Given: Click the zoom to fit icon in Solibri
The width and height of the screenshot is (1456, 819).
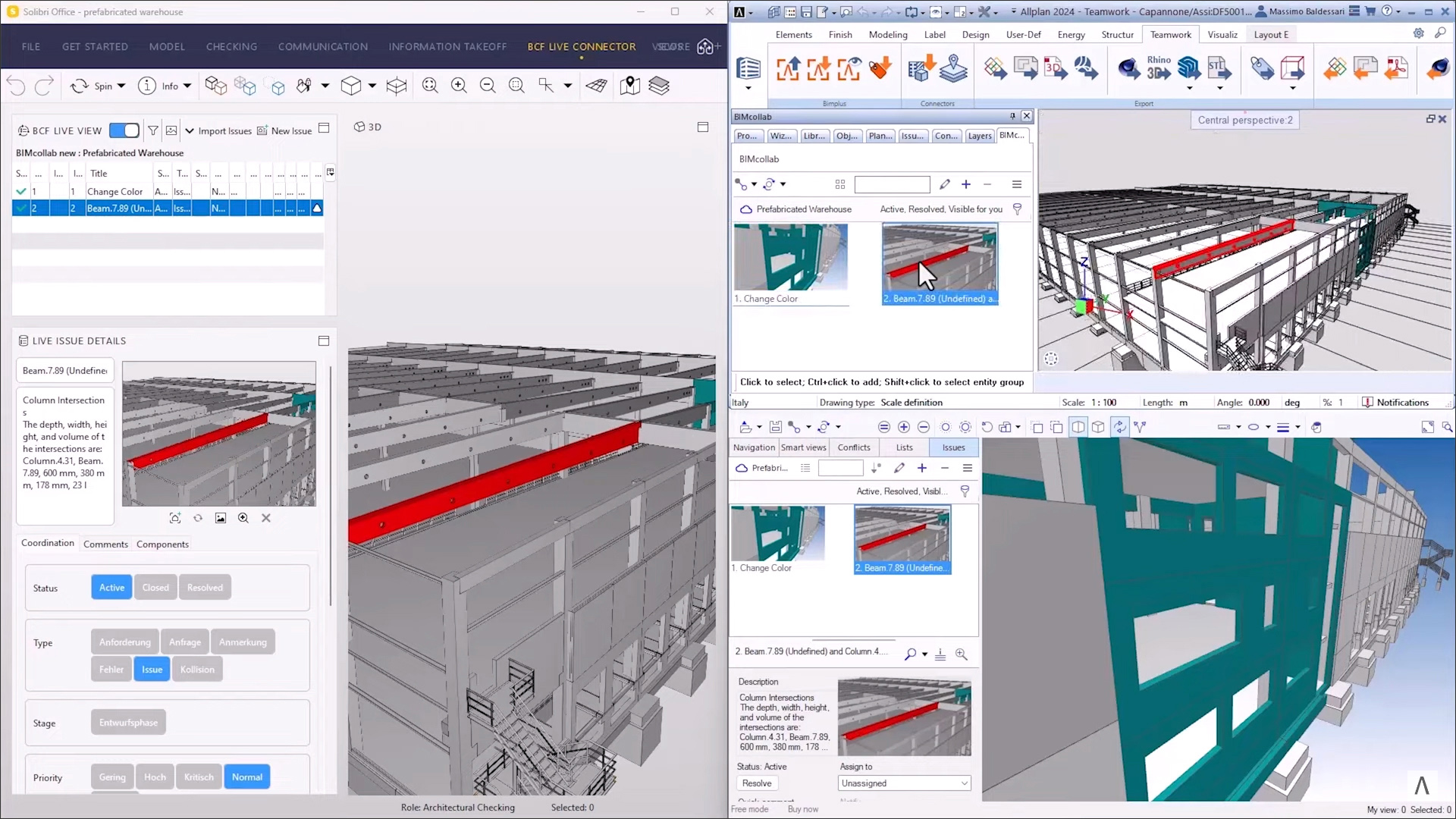Looking at the screenshot, I should (x=430, y=86).
